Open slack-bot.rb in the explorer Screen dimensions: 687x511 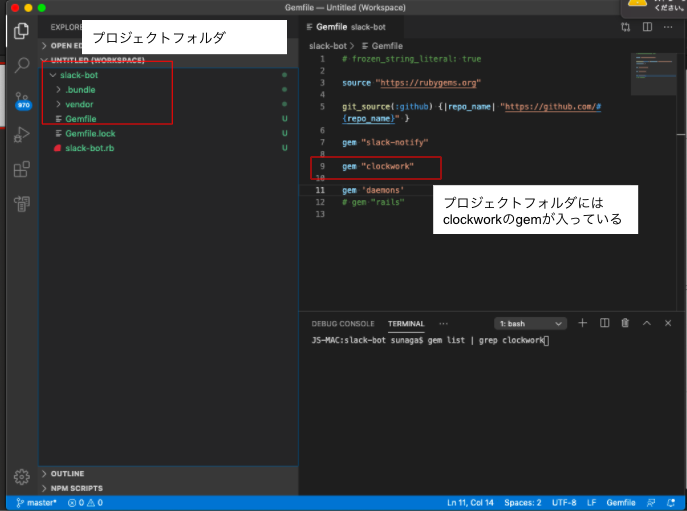pyautogui.click(x=89, y=148)
